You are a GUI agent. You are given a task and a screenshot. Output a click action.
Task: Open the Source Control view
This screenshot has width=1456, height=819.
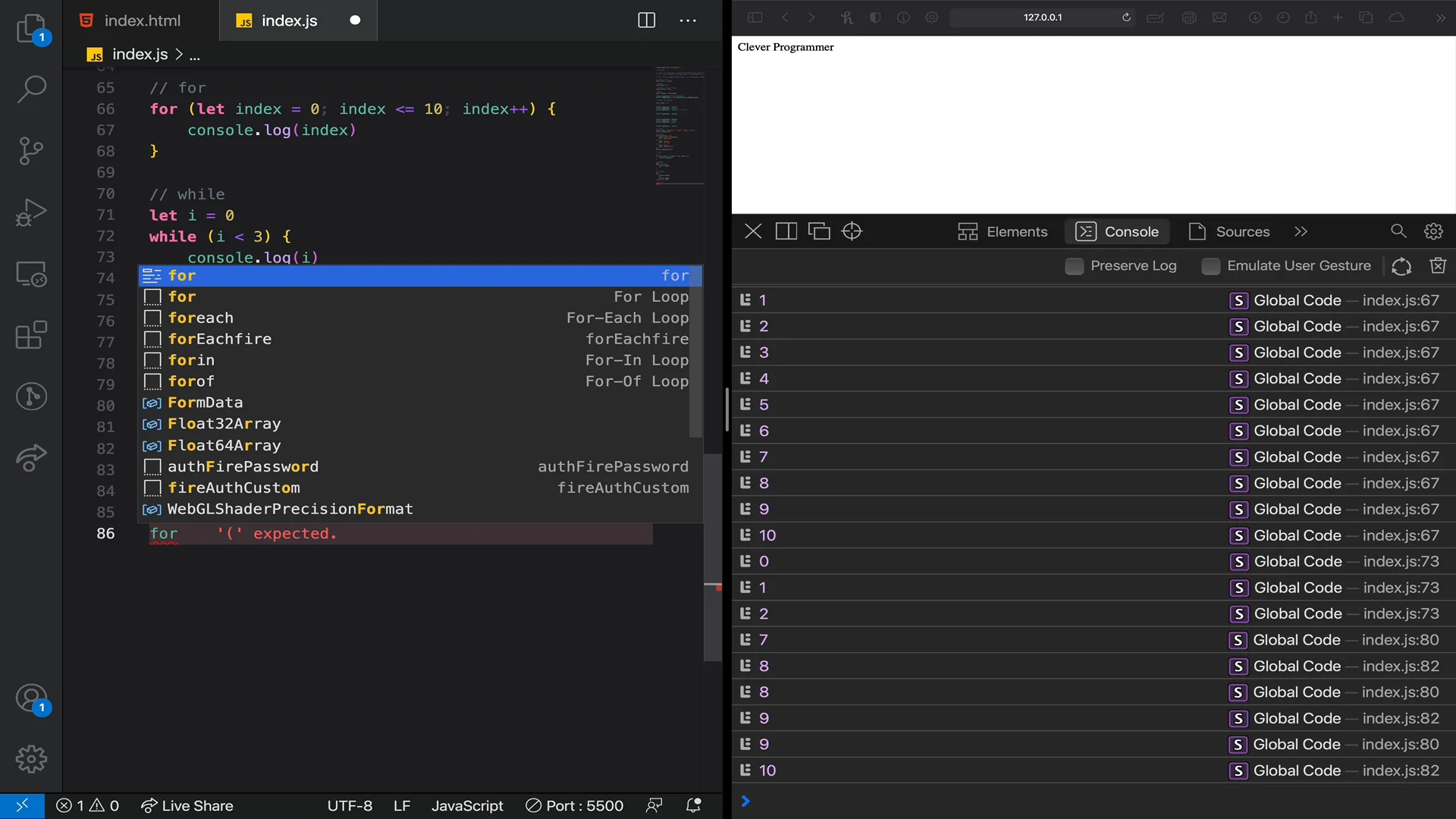click(x=31, y=151)
